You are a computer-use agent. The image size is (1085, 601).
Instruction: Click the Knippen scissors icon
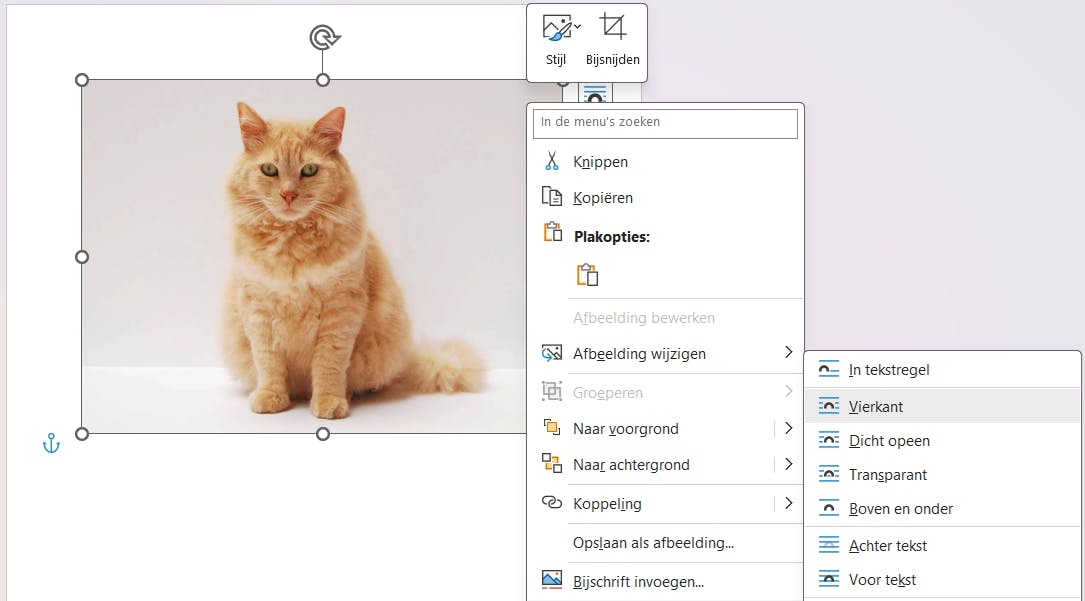[551, 161]
